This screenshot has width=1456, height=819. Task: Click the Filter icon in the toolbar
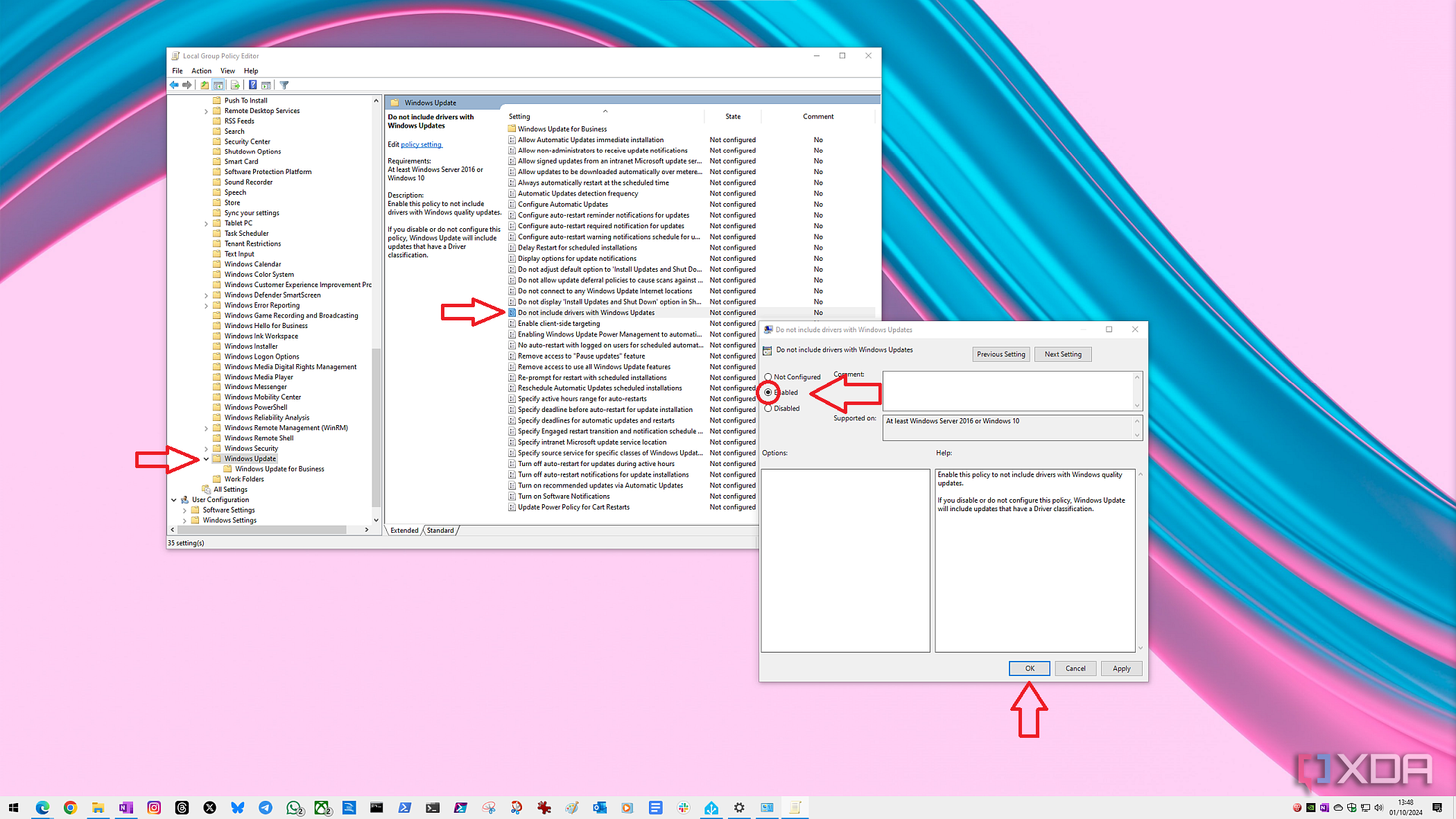(x=284, y=85)
